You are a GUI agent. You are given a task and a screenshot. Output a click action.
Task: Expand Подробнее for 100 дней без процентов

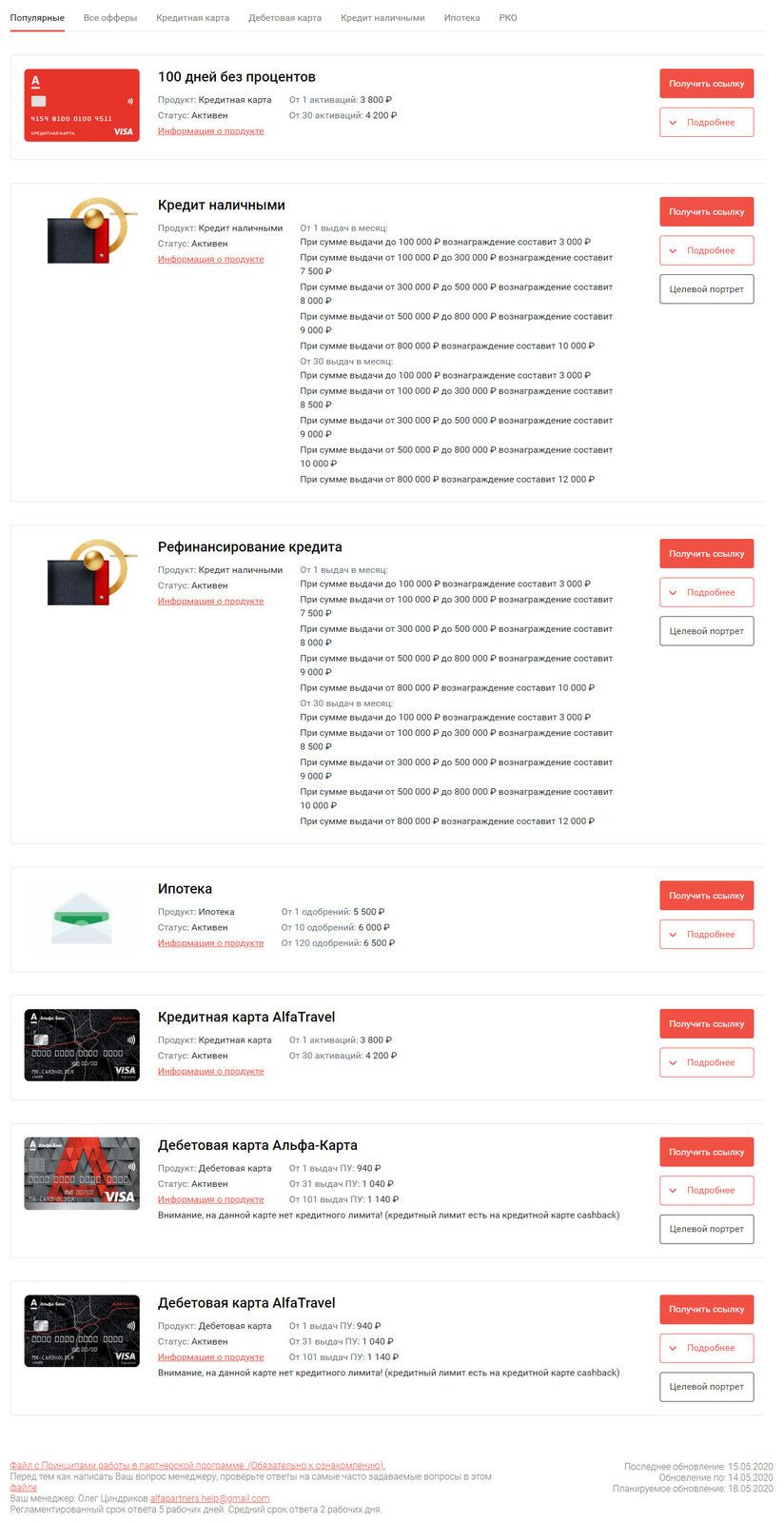[x=706, y=122]
